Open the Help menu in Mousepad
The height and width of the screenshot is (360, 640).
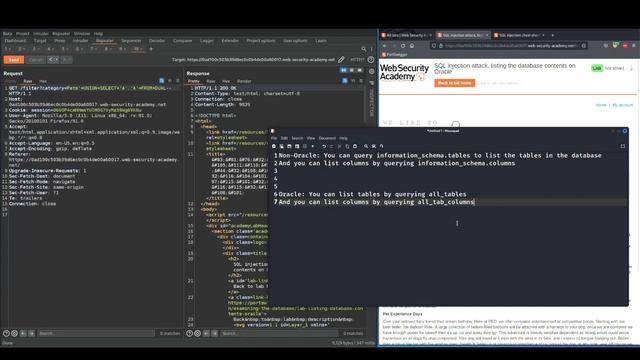pyautogui.click(x=343, y=138)
